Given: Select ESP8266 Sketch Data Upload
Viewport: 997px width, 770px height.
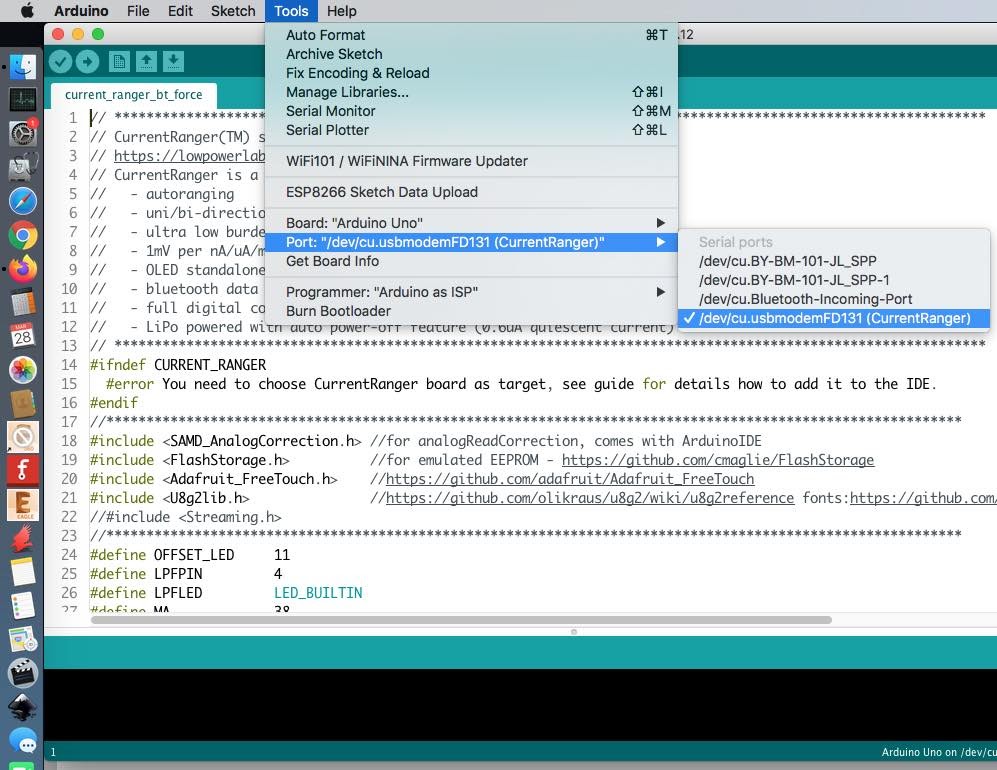Looking at the screenshot, I should point(471,192).
